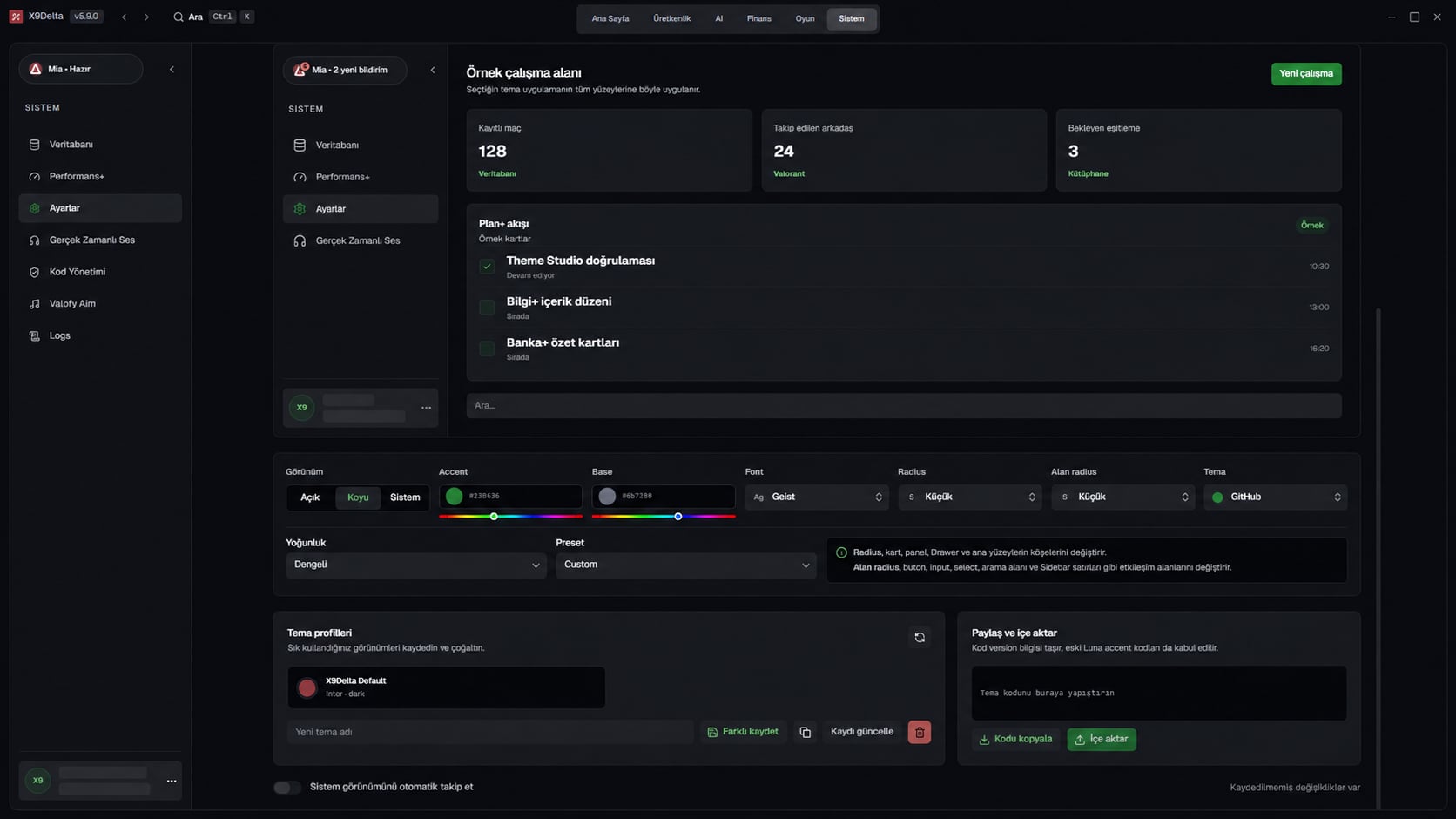Image resolution: width=1456 pixels, height=819 pixels.
Task: Click the duplicate icon beside Farklı kaydet
Action: point(806,732)
